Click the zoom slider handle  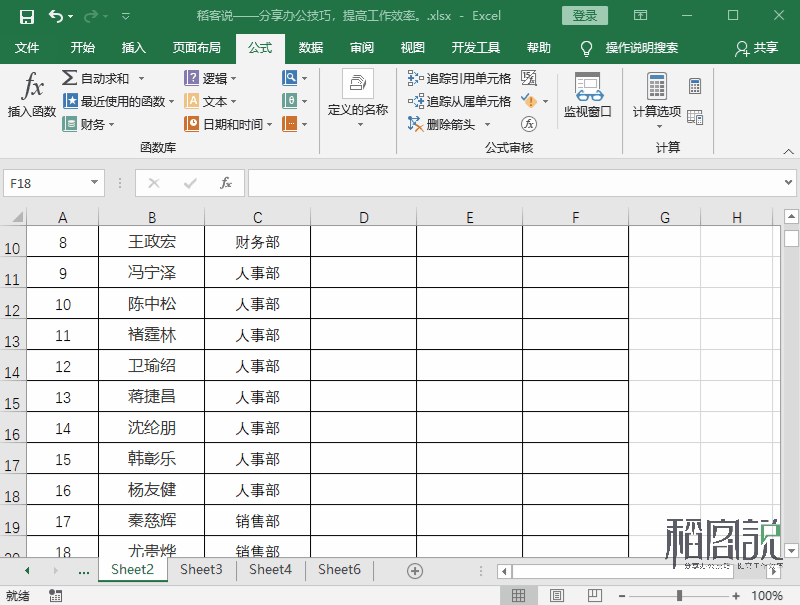679,595
